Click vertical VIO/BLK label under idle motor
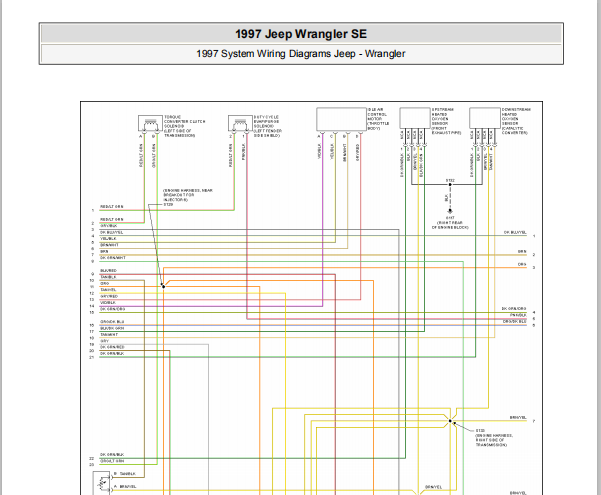Image resolution: width=601 pixels, height=495 pixels. [x=319, y=151]
